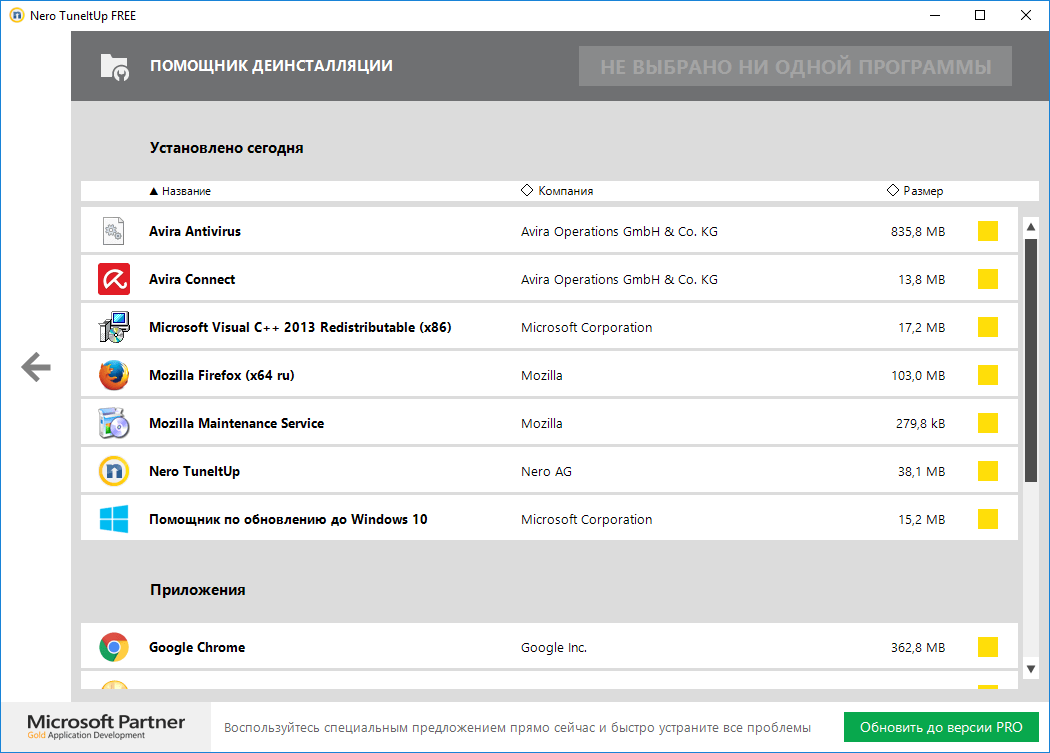Click the Windows 10 update assistant icon
This screenshot has height=753, width=1050.
(114, 519)
